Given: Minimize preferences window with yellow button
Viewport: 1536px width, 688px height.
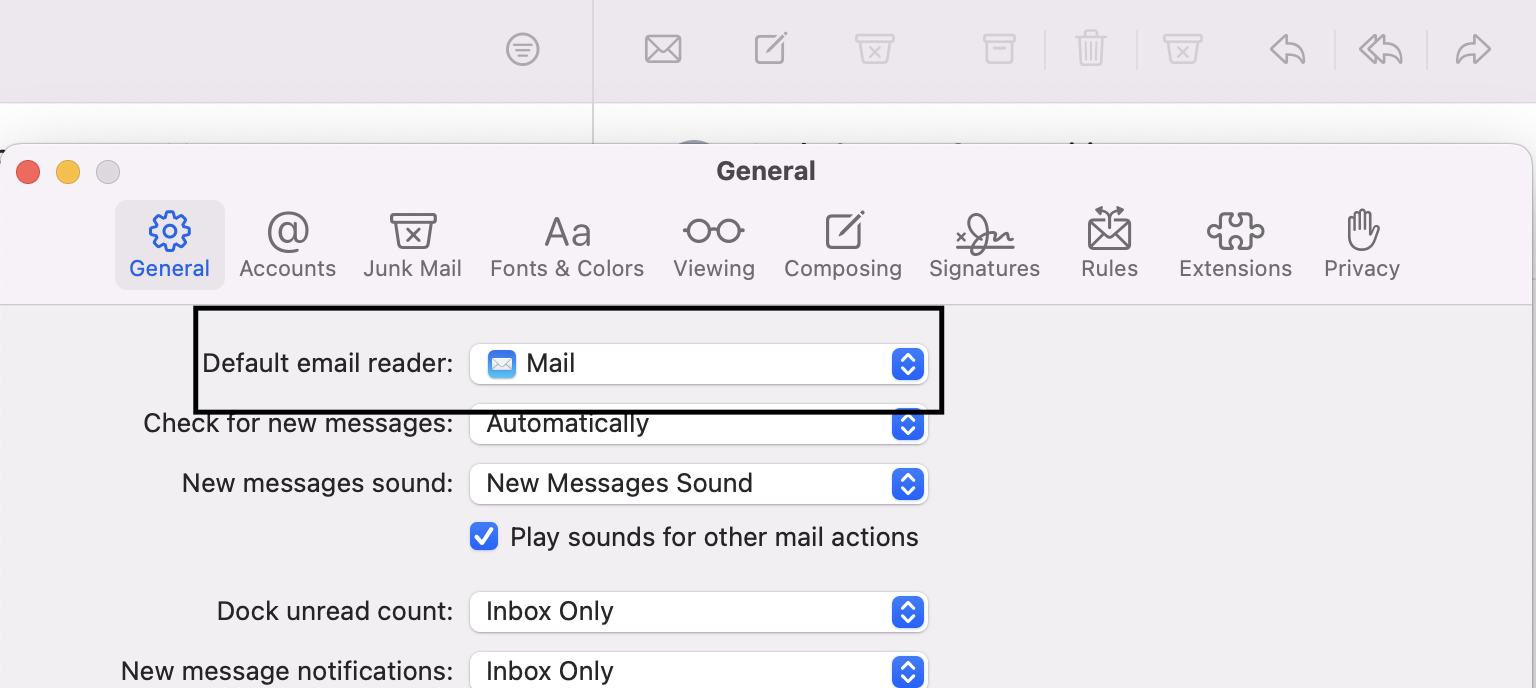Looking at the screenshot, I should pyautogui.click(x=68, y=172).
